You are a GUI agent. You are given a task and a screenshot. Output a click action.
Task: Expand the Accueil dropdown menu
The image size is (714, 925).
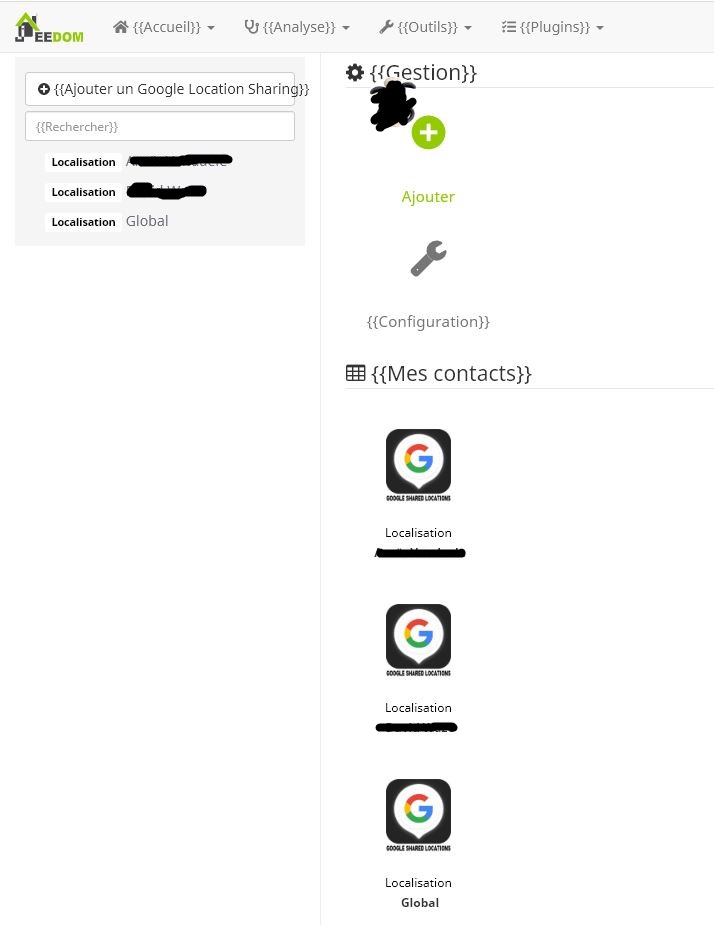[164, 27]
